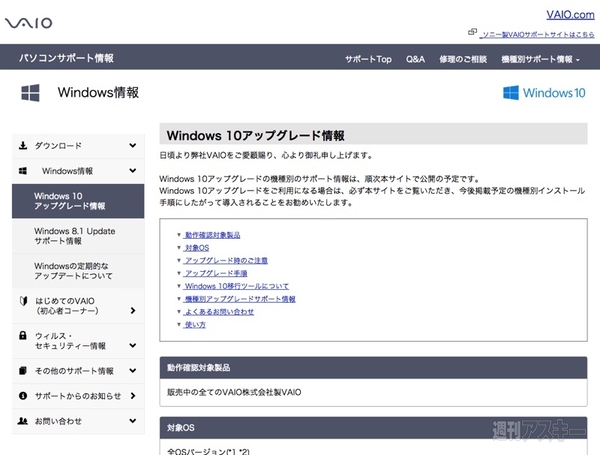Select Windows 10 アップグレード情報 sidebar item

(x=78, y=201)
